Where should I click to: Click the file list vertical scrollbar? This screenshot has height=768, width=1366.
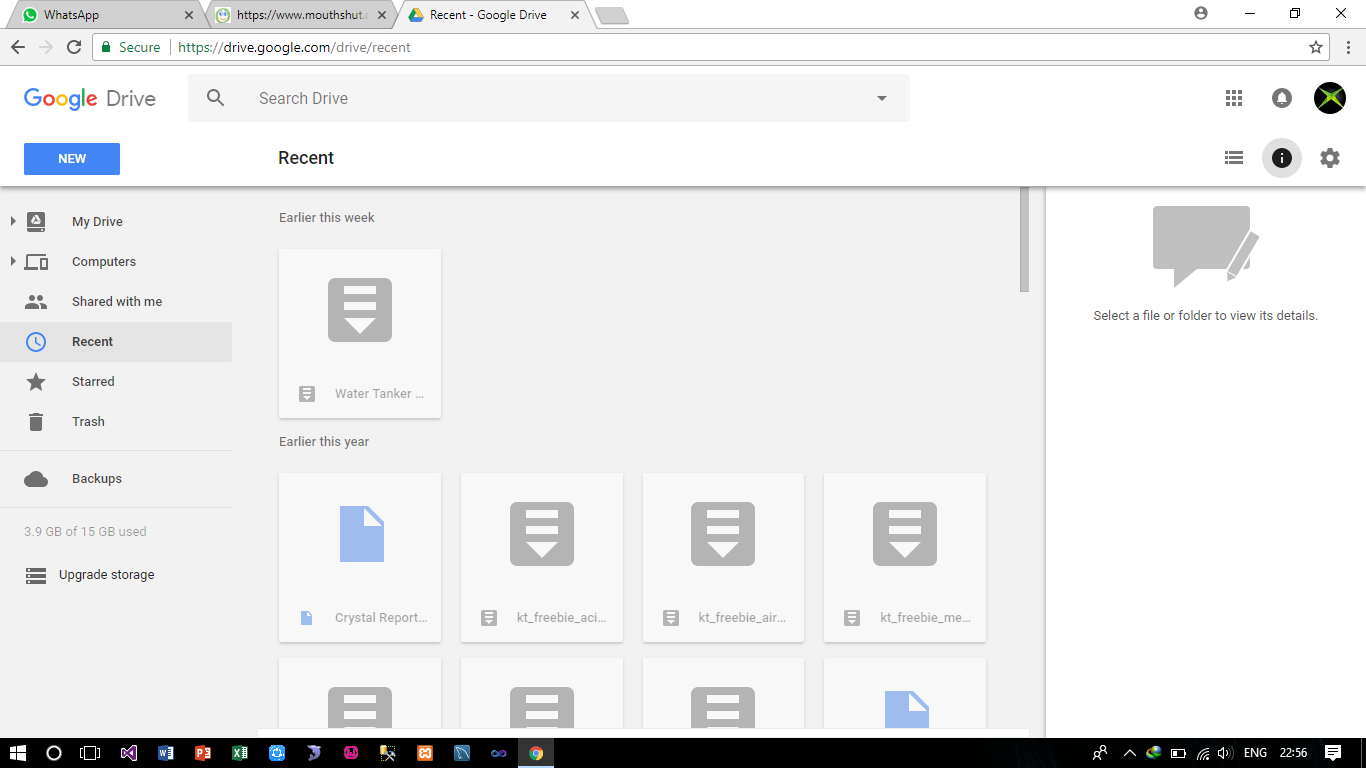pos(1024,240)
